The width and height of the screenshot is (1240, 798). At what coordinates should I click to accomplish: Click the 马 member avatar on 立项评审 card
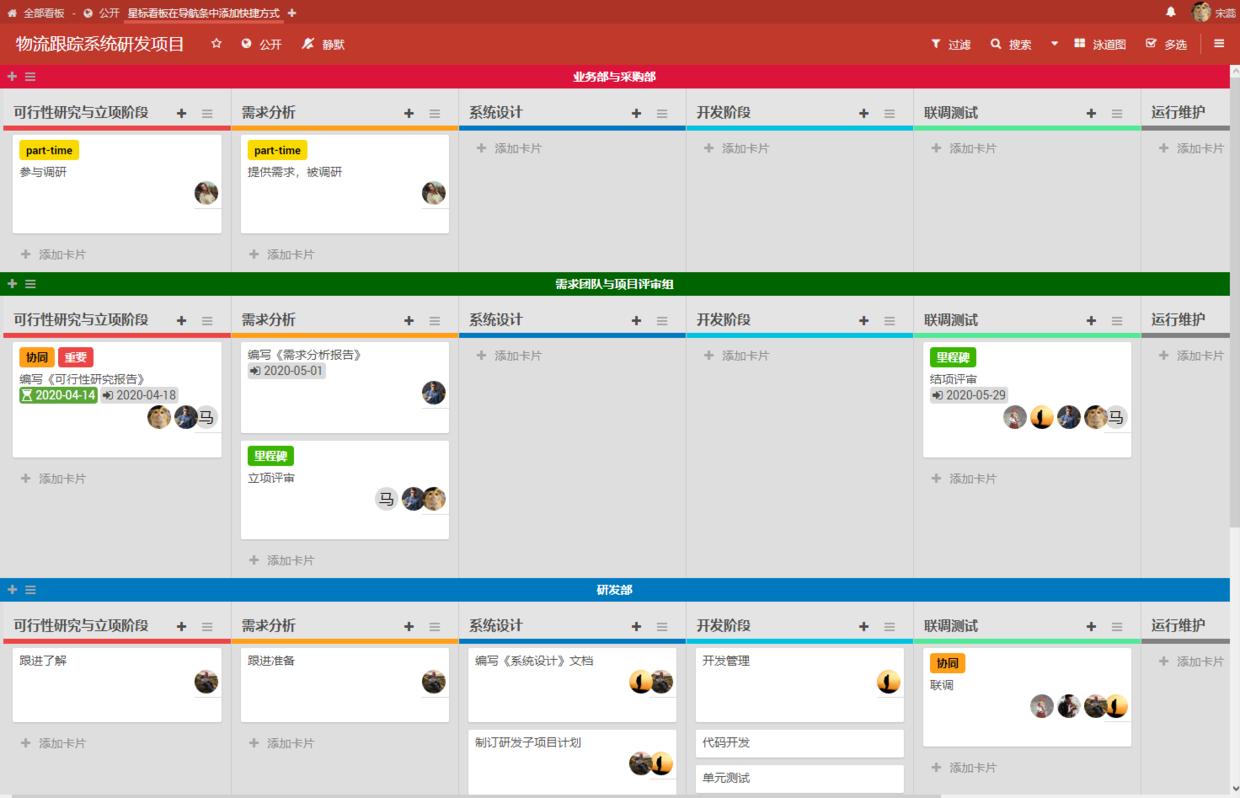386,499
